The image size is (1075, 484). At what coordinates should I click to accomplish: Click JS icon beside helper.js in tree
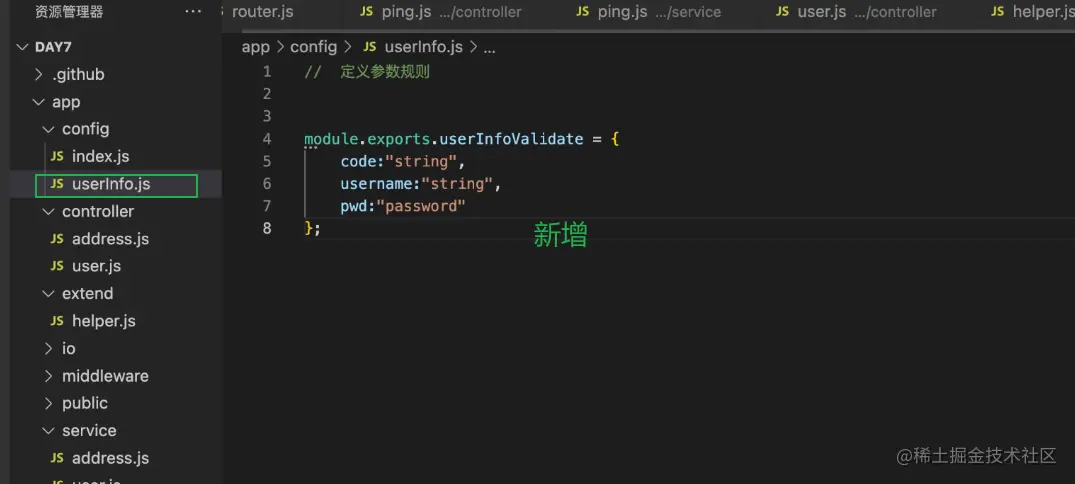click(58, 321)
